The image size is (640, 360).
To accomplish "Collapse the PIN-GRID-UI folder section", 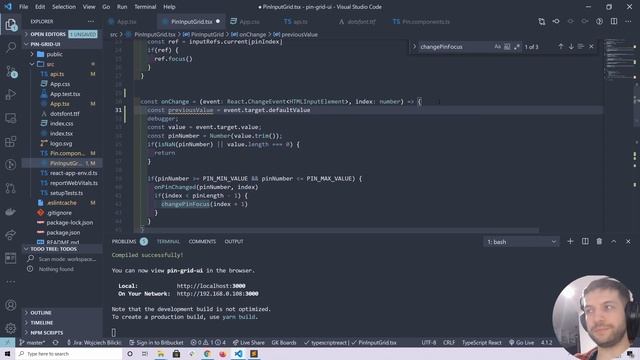I will click(x=62, y=44).
